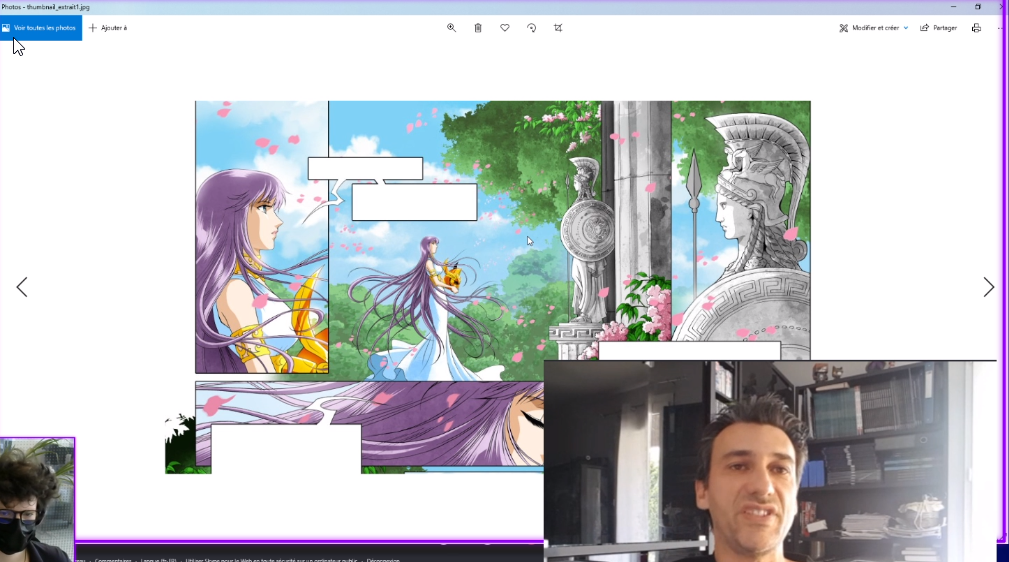Screen dimensions: 1009x562
Task: Print the photo using printer icon
Action: (x=976, y=28)
